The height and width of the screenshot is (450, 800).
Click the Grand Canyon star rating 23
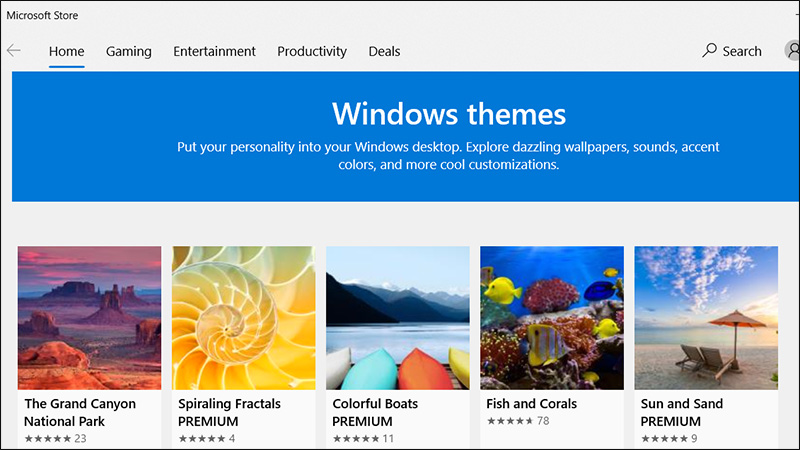[56, 438]
